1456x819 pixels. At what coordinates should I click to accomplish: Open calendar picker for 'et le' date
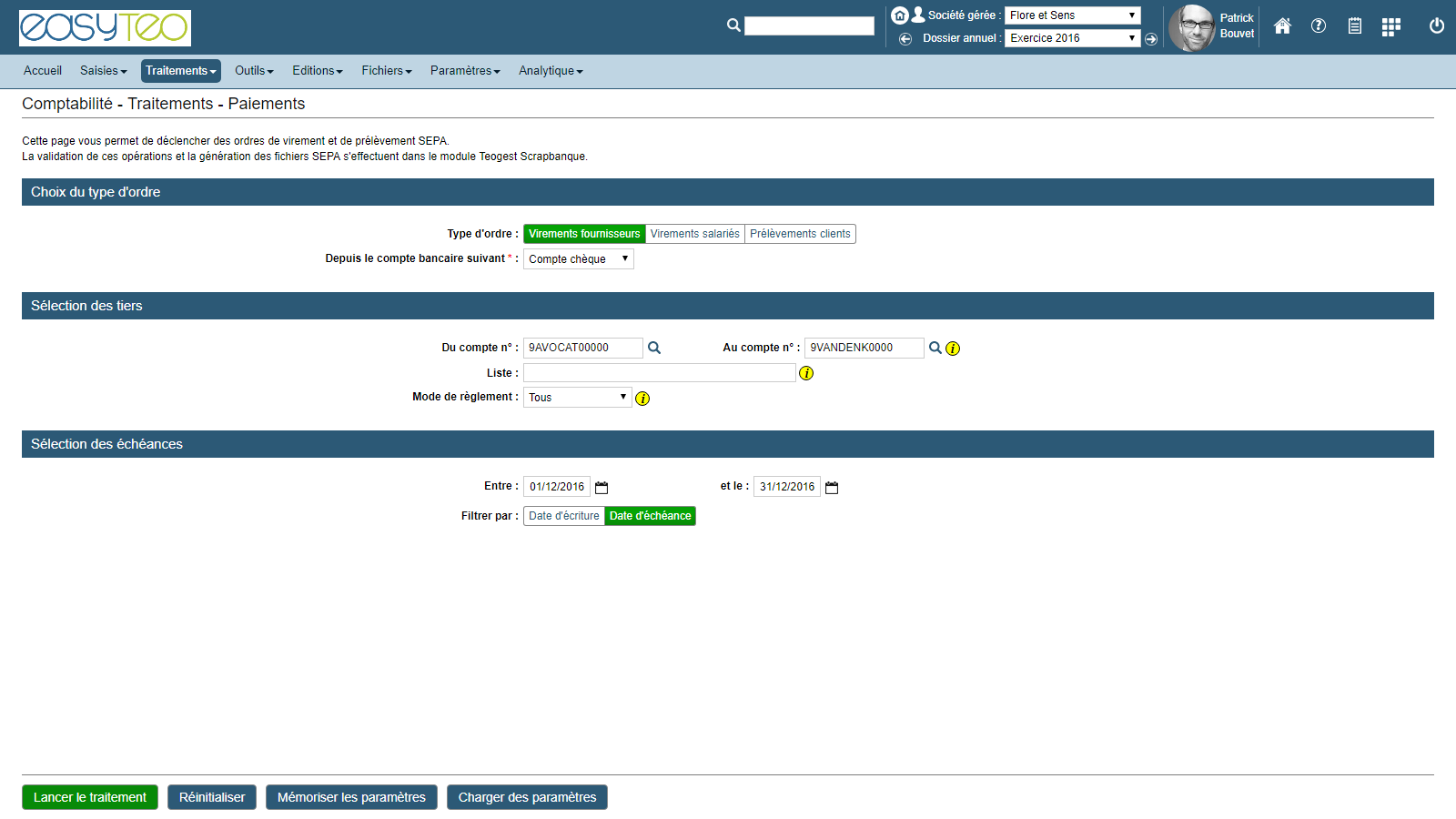[832, 488]
